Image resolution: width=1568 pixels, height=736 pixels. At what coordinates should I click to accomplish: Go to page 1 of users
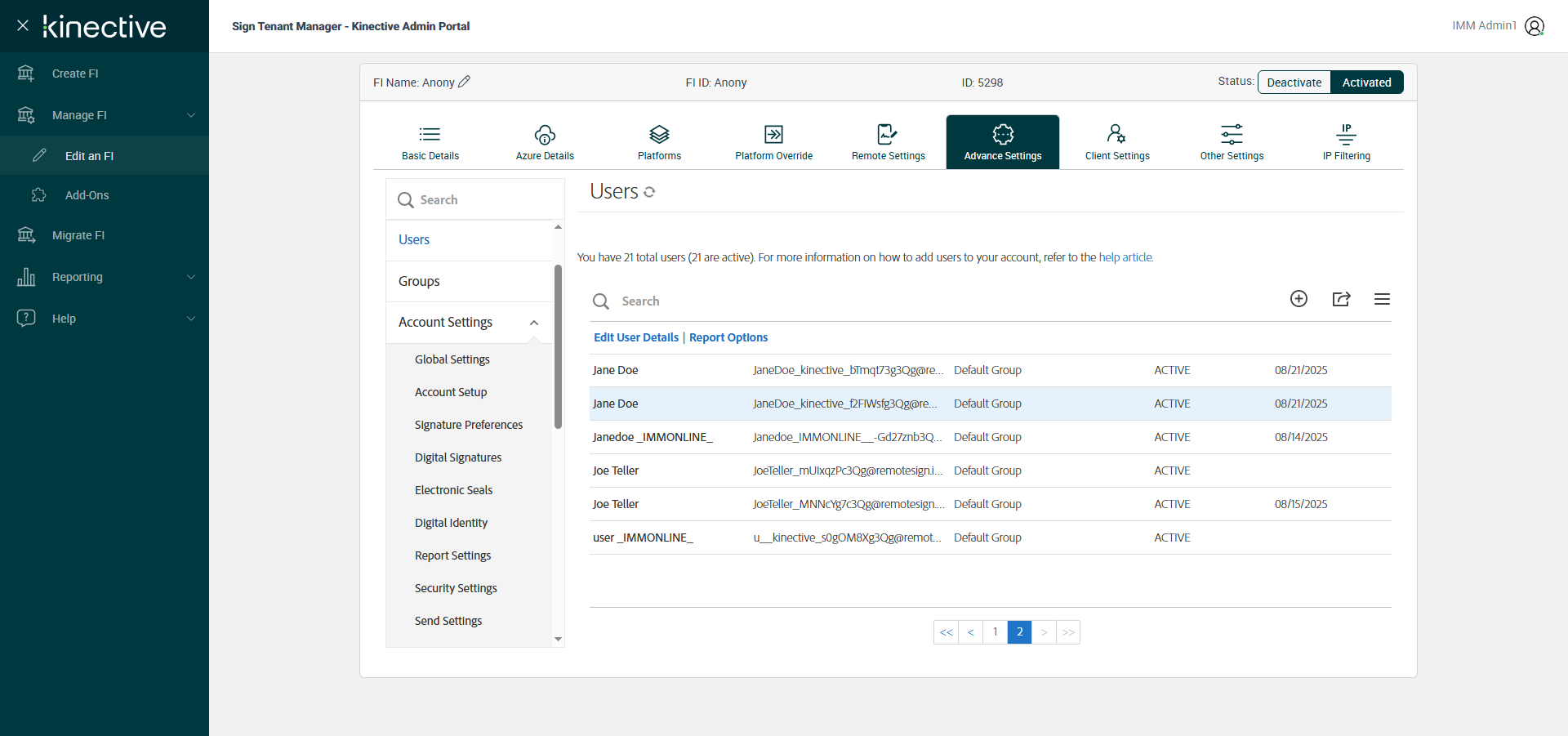click(x=995, y=632)
